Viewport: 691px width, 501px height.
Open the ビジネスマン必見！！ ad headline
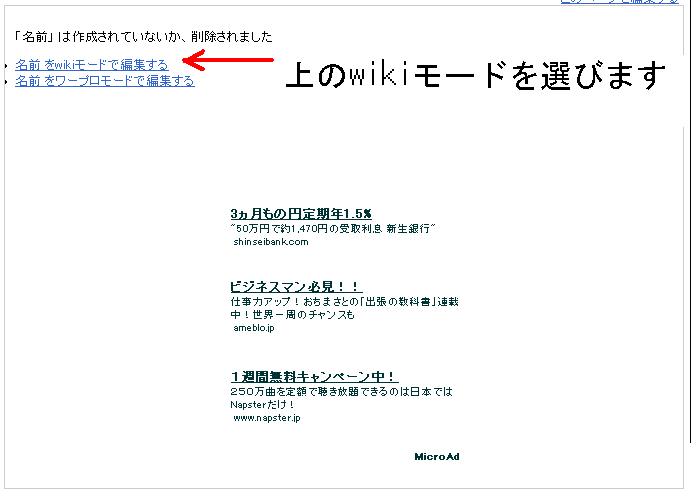[295, 287]
